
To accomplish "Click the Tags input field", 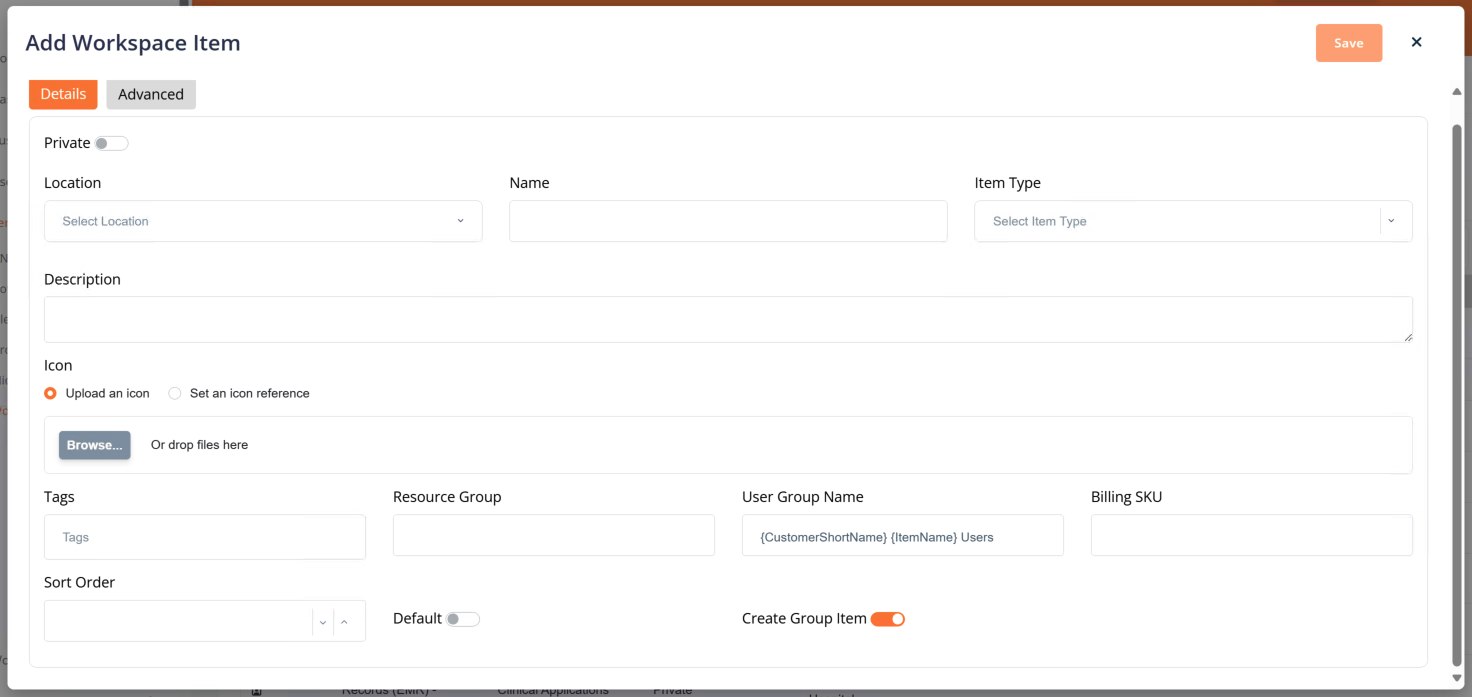I will pos(204,537).
